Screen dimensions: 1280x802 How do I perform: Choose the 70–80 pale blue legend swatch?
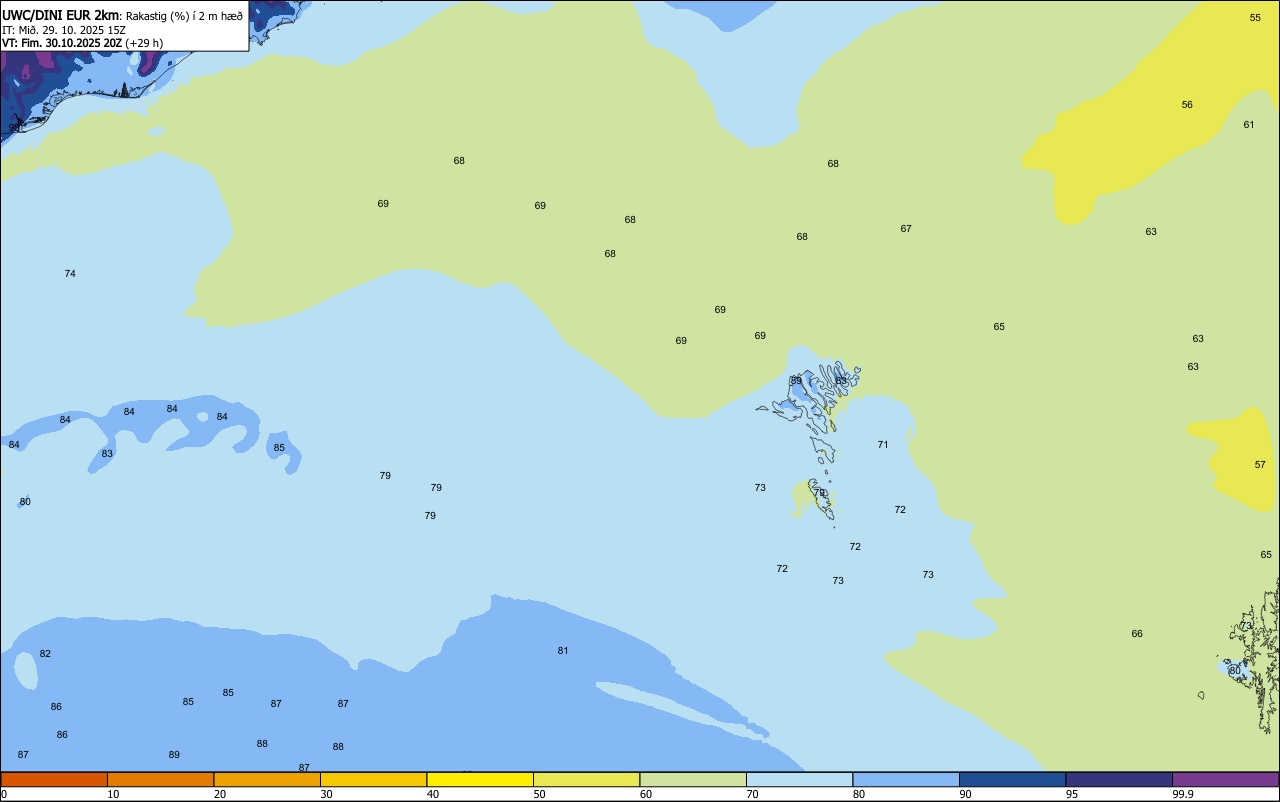[x=799, y=779]
